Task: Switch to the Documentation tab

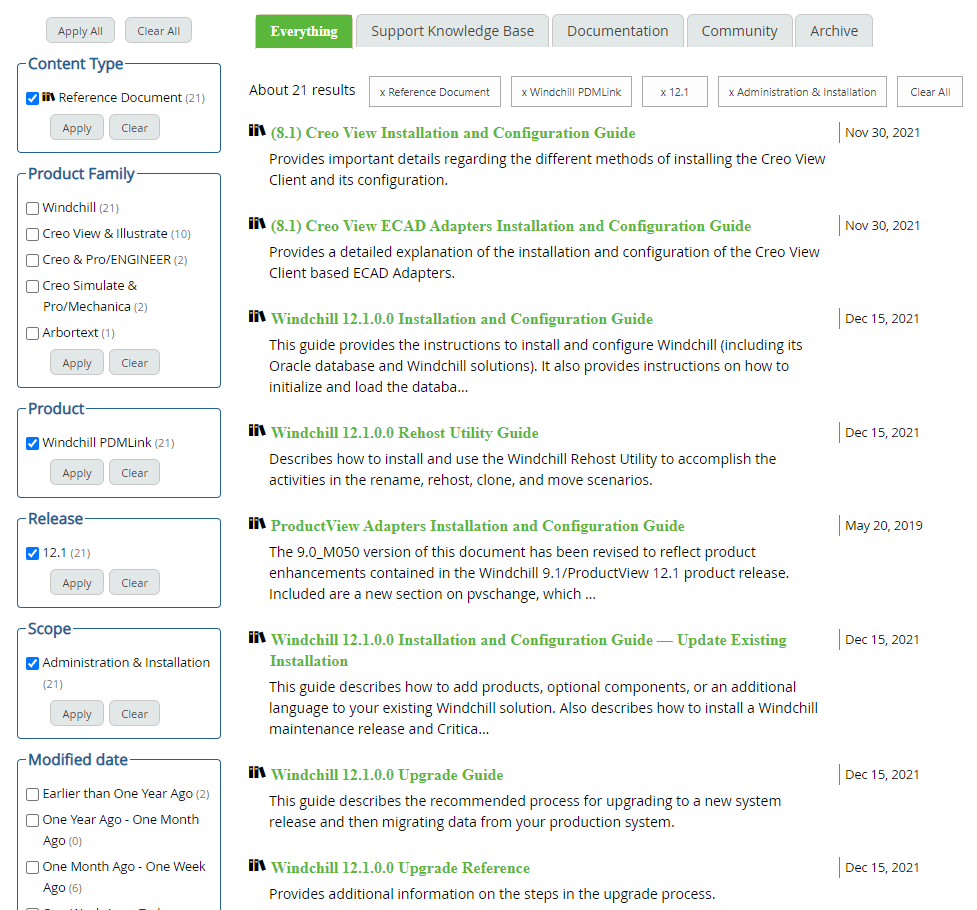Action: click(617, 31)
